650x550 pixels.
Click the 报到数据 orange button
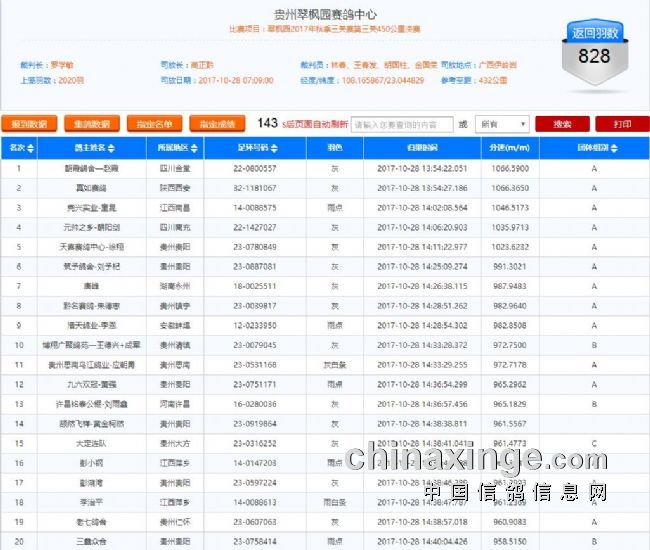point(29,124)
